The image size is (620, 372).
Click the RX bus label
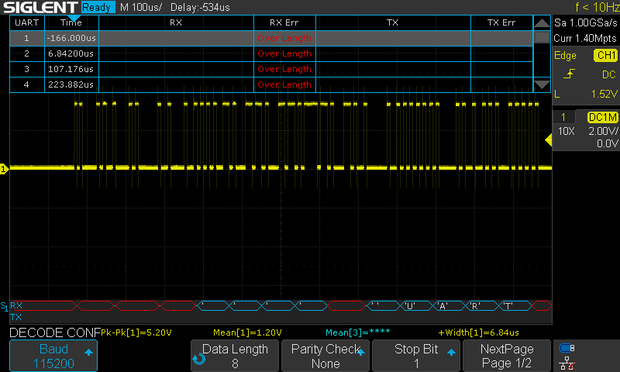(x=16, y=306)
